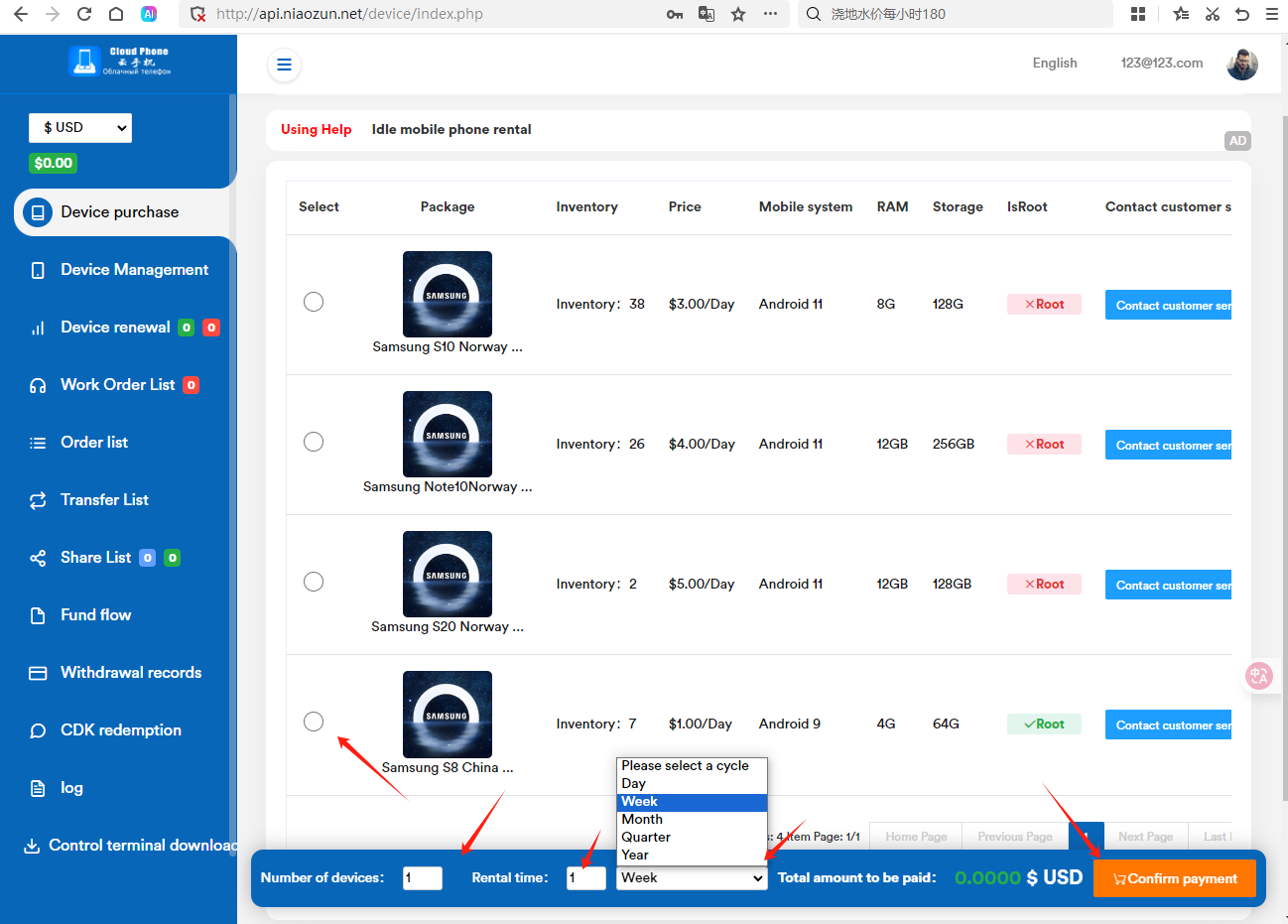Open the favorites list icon
Viewport: 1288px width, 924px height.
[1181, 14]
